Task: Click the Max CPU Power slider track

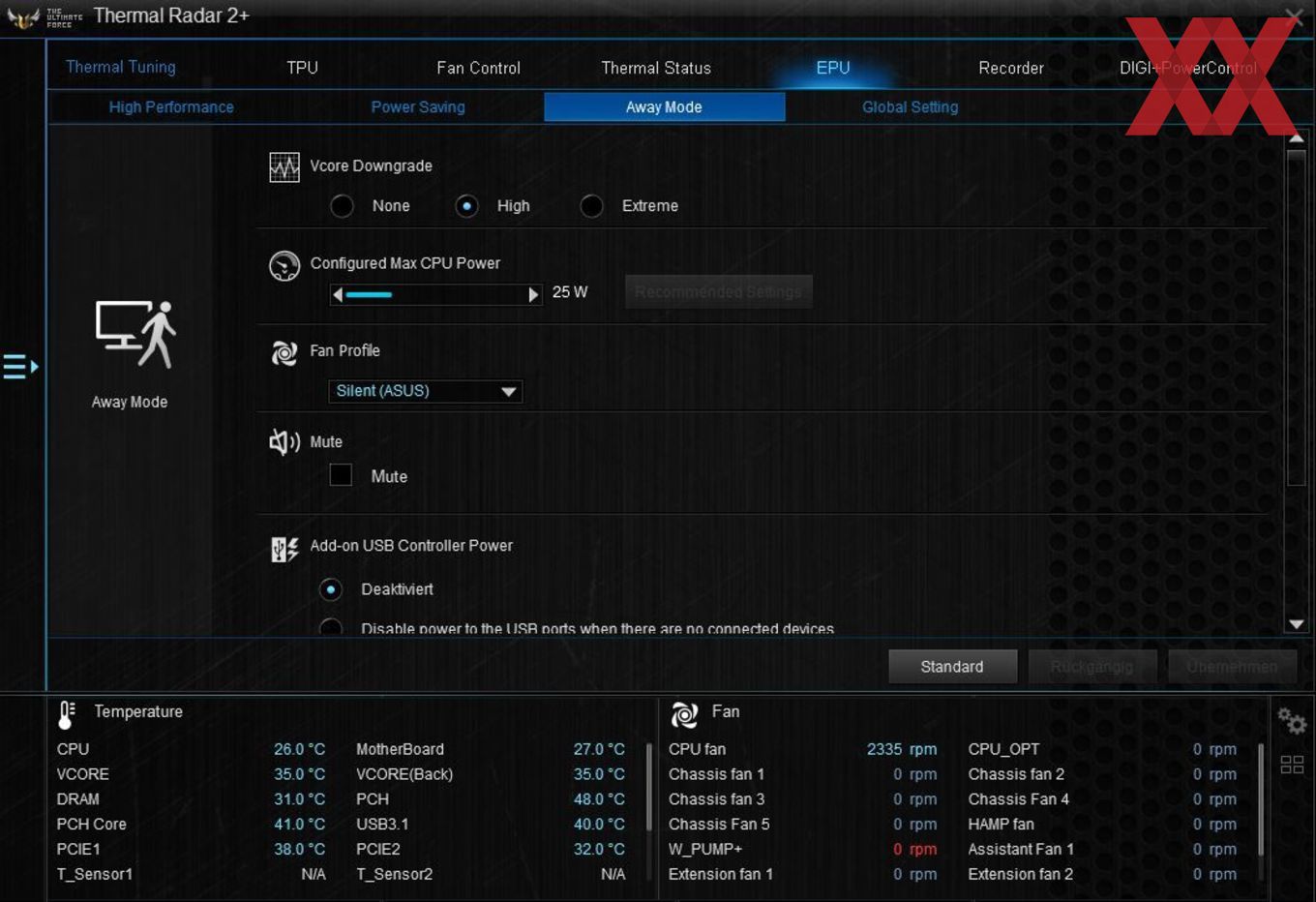Action: click(435, 294)
